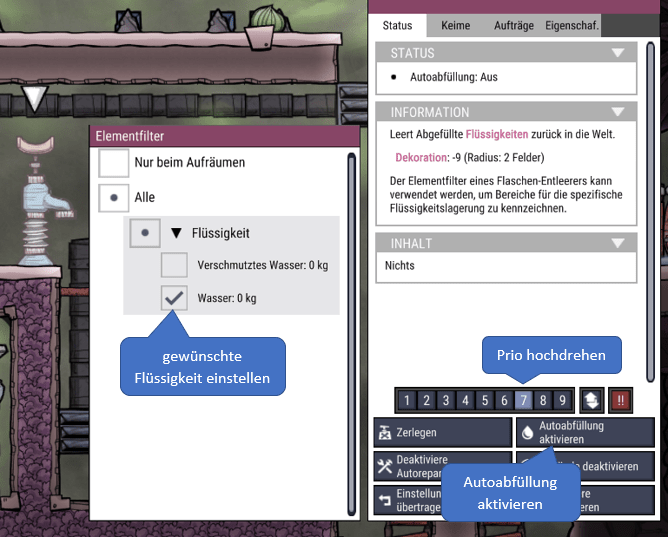
Task: Click the Zerlegen button
Action: tap(443, 432)
